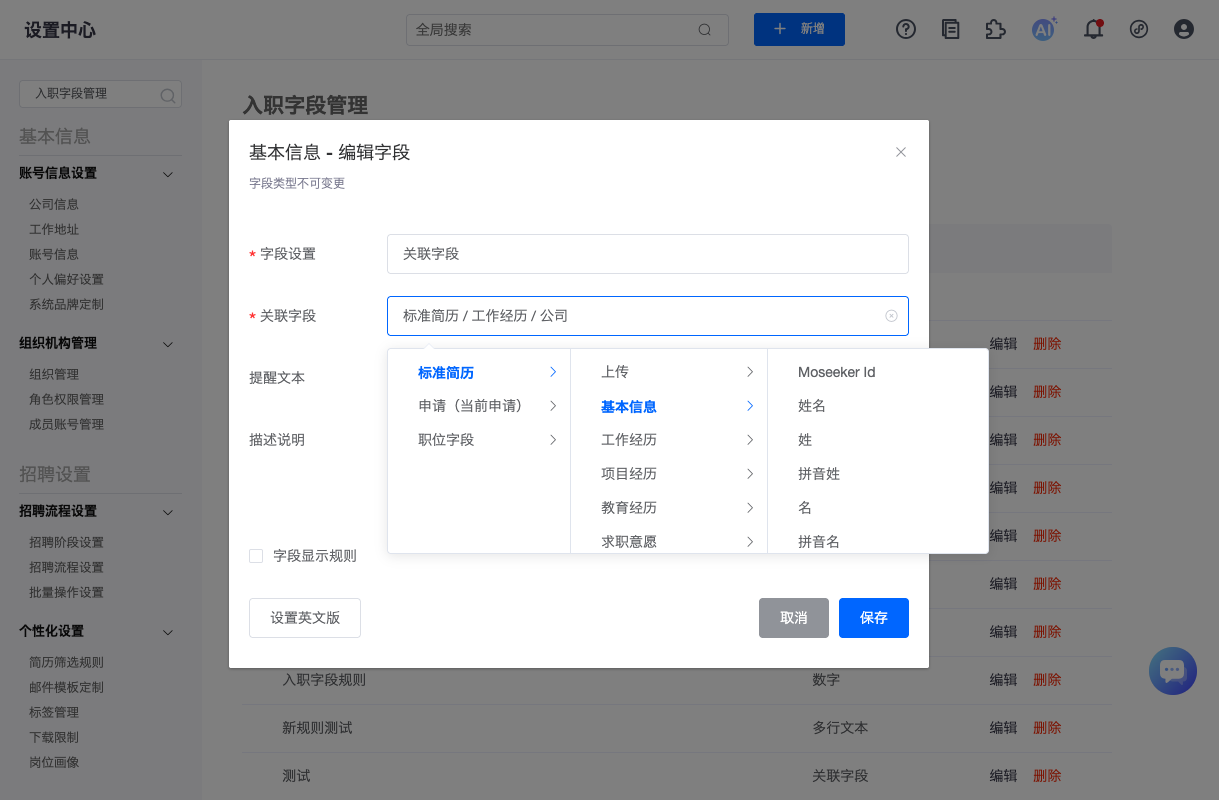Click the puzzle piece plugin icon
Screen dimensions: 1219x800
pyautogui.click(x=995, y=30)
